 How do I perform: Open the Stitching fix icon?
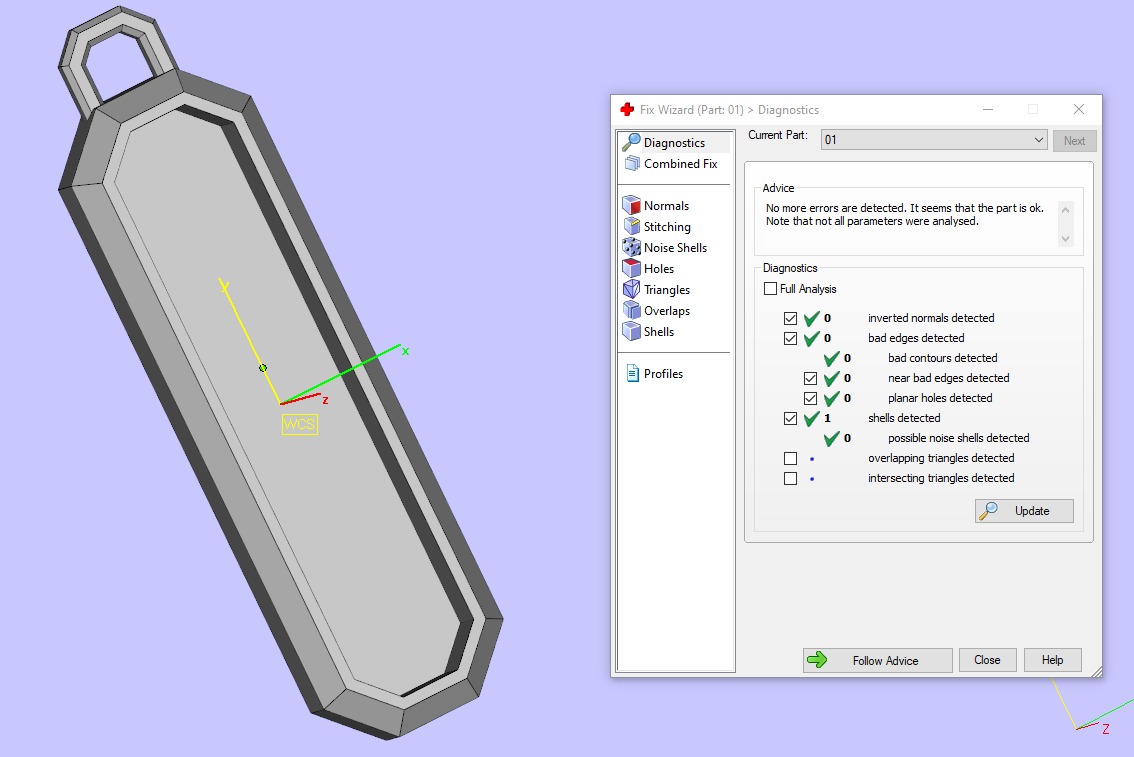click(631, 226)
